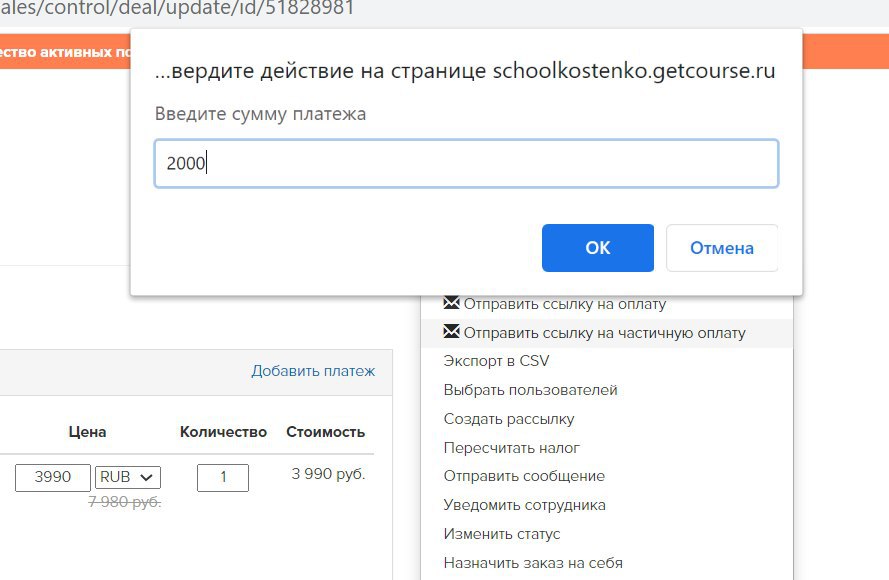
Task: Click the cost value '3 990 руб.'
Action: [x=328, y=474]
